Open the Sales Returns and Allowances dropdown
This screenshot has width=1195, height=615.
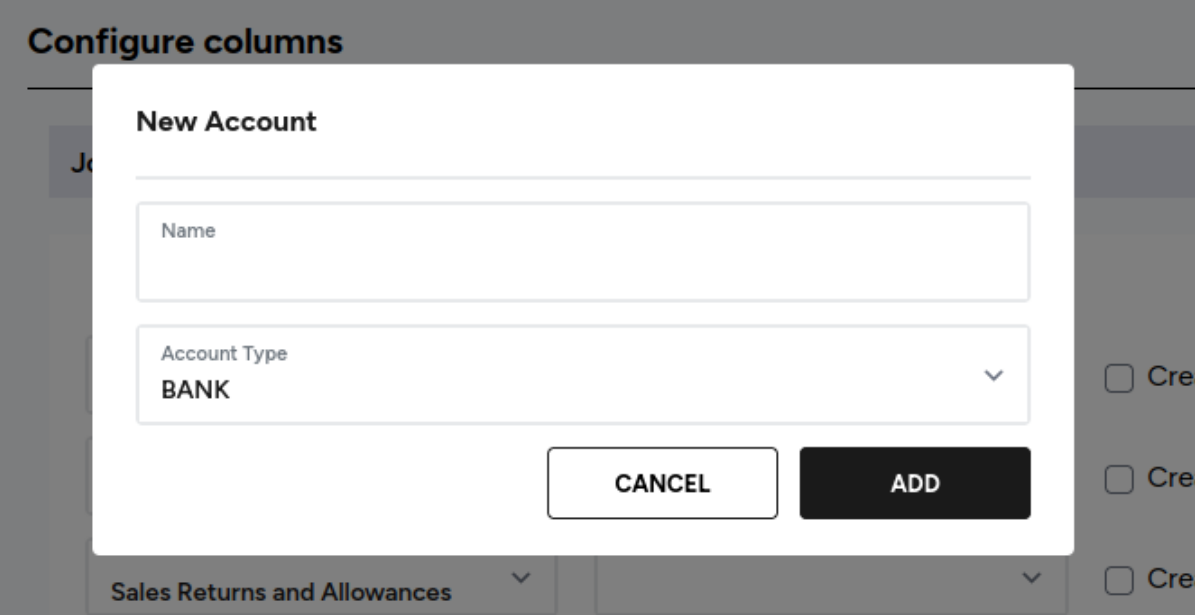coord(322,585)
